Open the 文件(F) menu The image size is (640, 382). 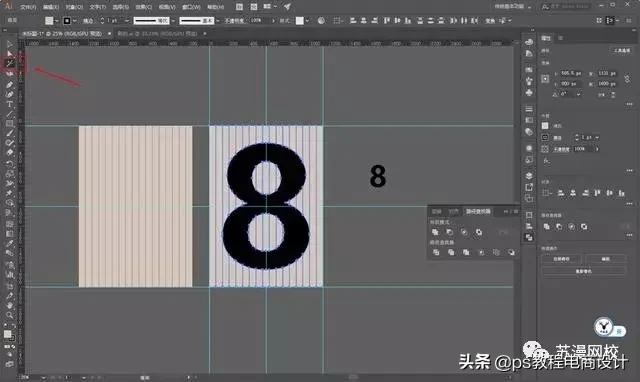point(28,7)
